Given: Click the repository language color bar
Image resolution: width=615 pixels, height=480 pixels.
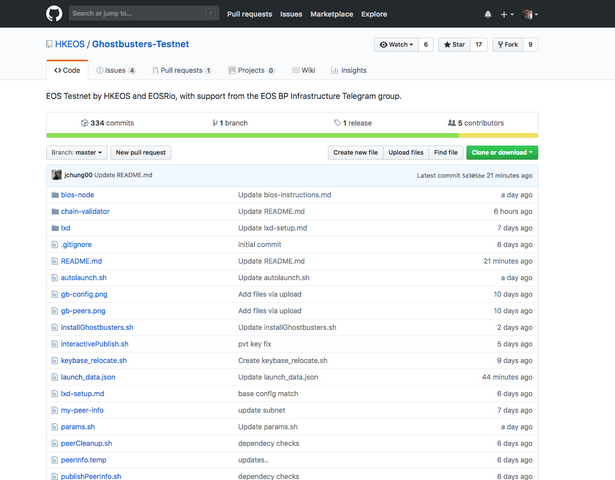Looking at the screenshot, I should [x=292, y=135].
